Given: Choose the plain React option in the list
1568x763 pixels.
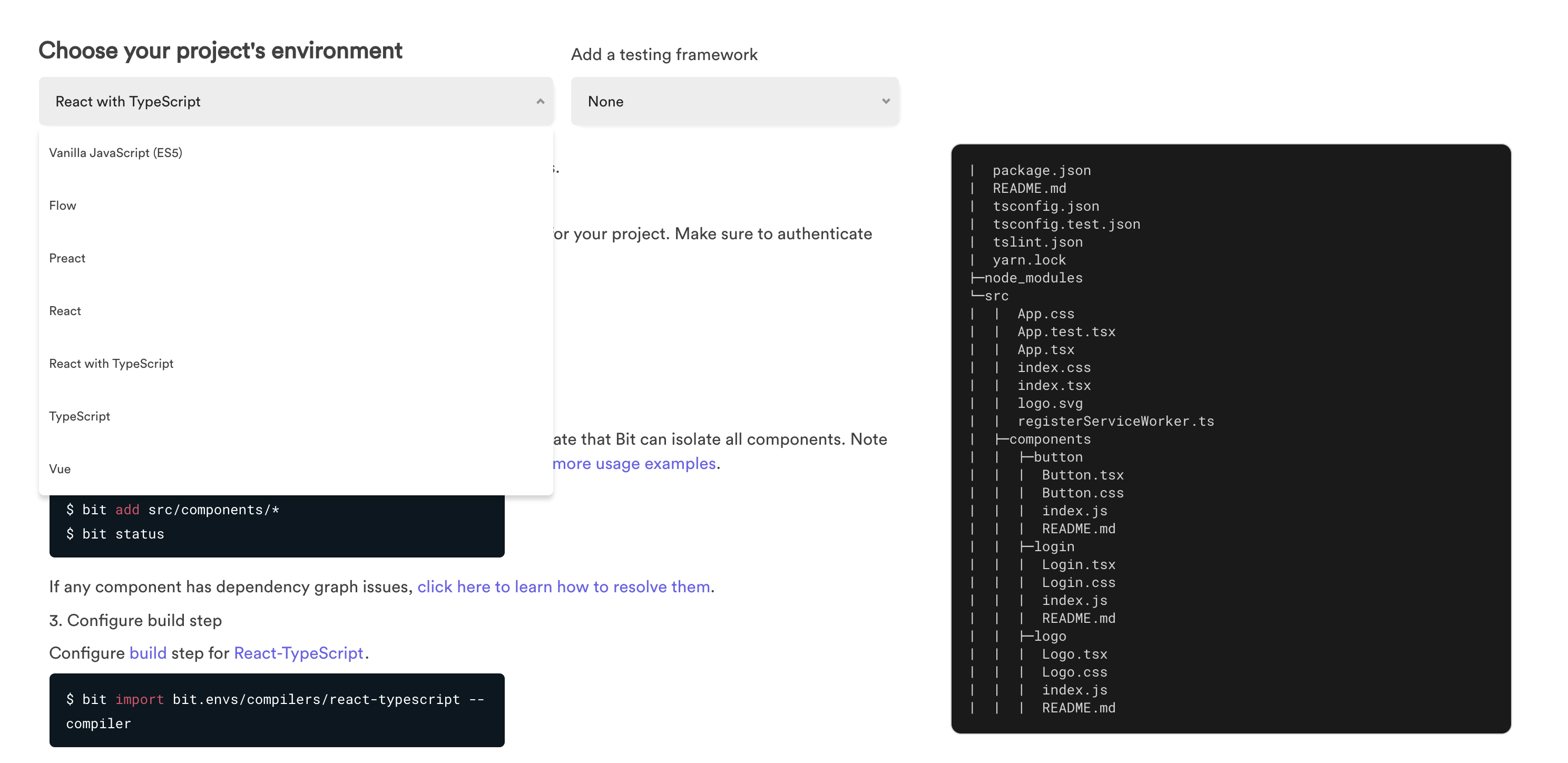Looking at the screenshot, I should coord(296,311).
